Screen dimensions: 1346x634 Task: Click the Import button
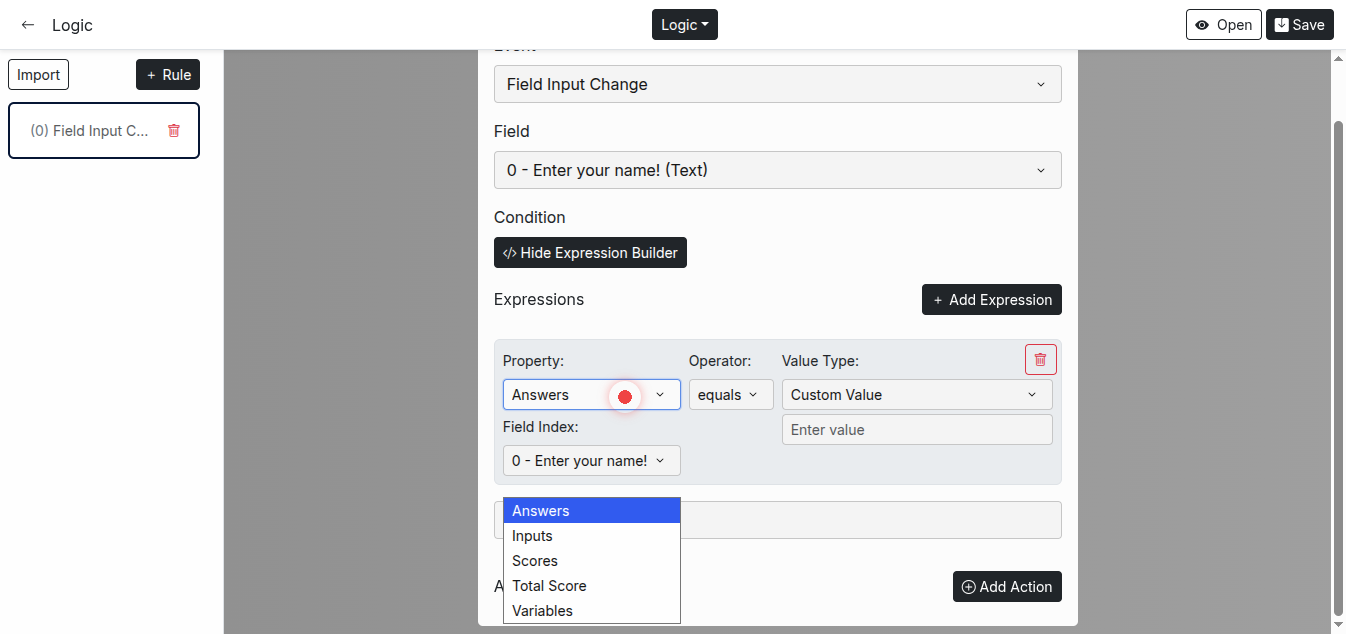click(x=38, y=75)
